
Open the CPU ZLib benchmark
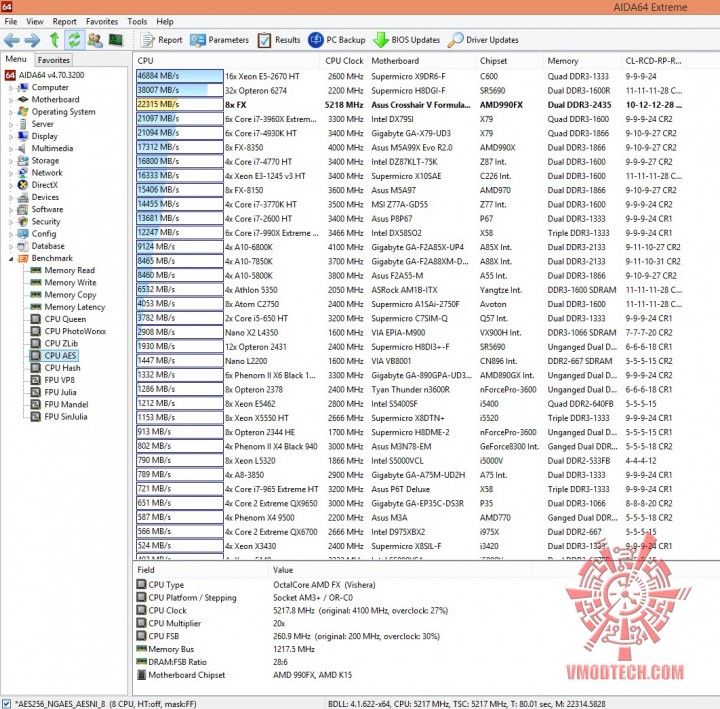[x=61, y=343]
